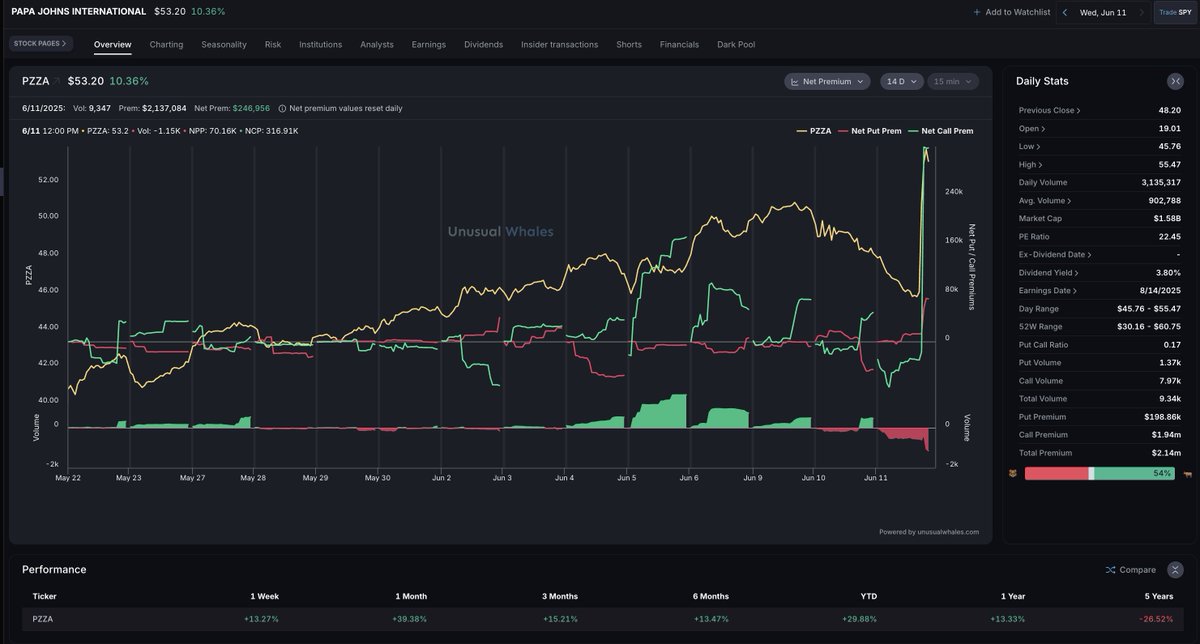Viewport: 1200px width, 644px height.
Task: Open the Financials tab
Action: (680, 44)
